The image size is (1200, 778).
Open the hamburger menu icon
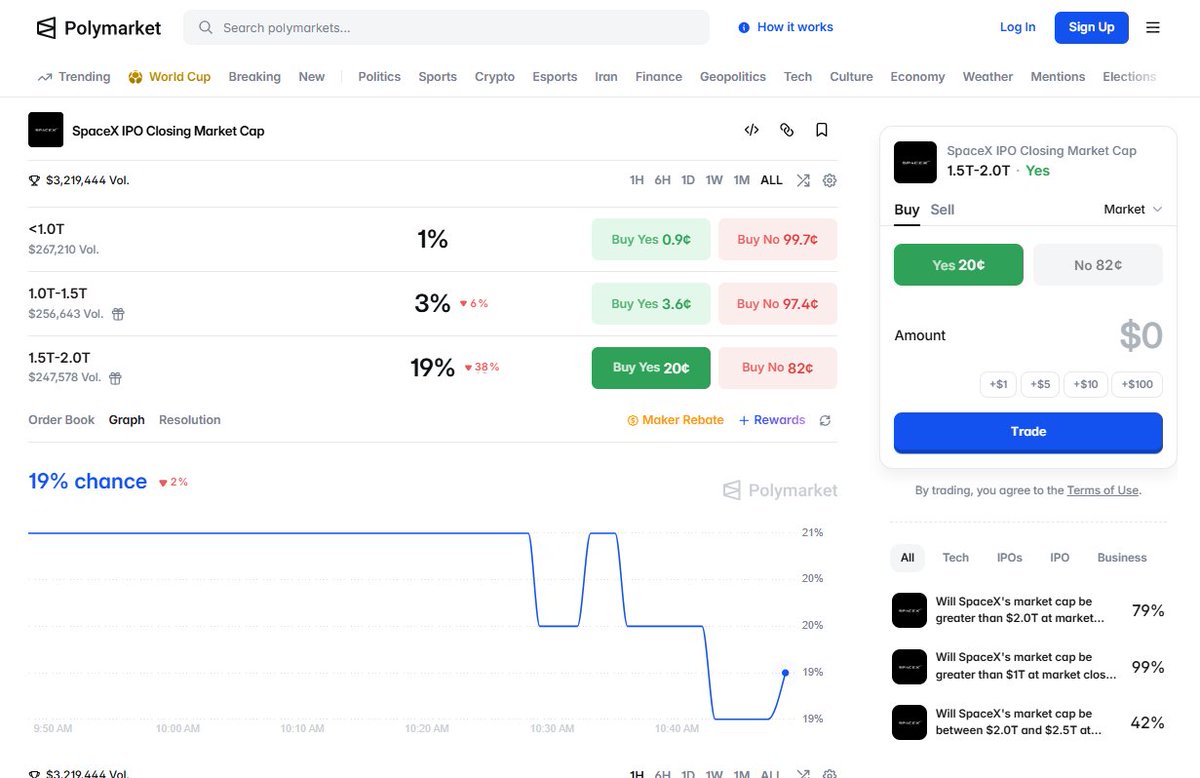click(x=1153, y=28)
